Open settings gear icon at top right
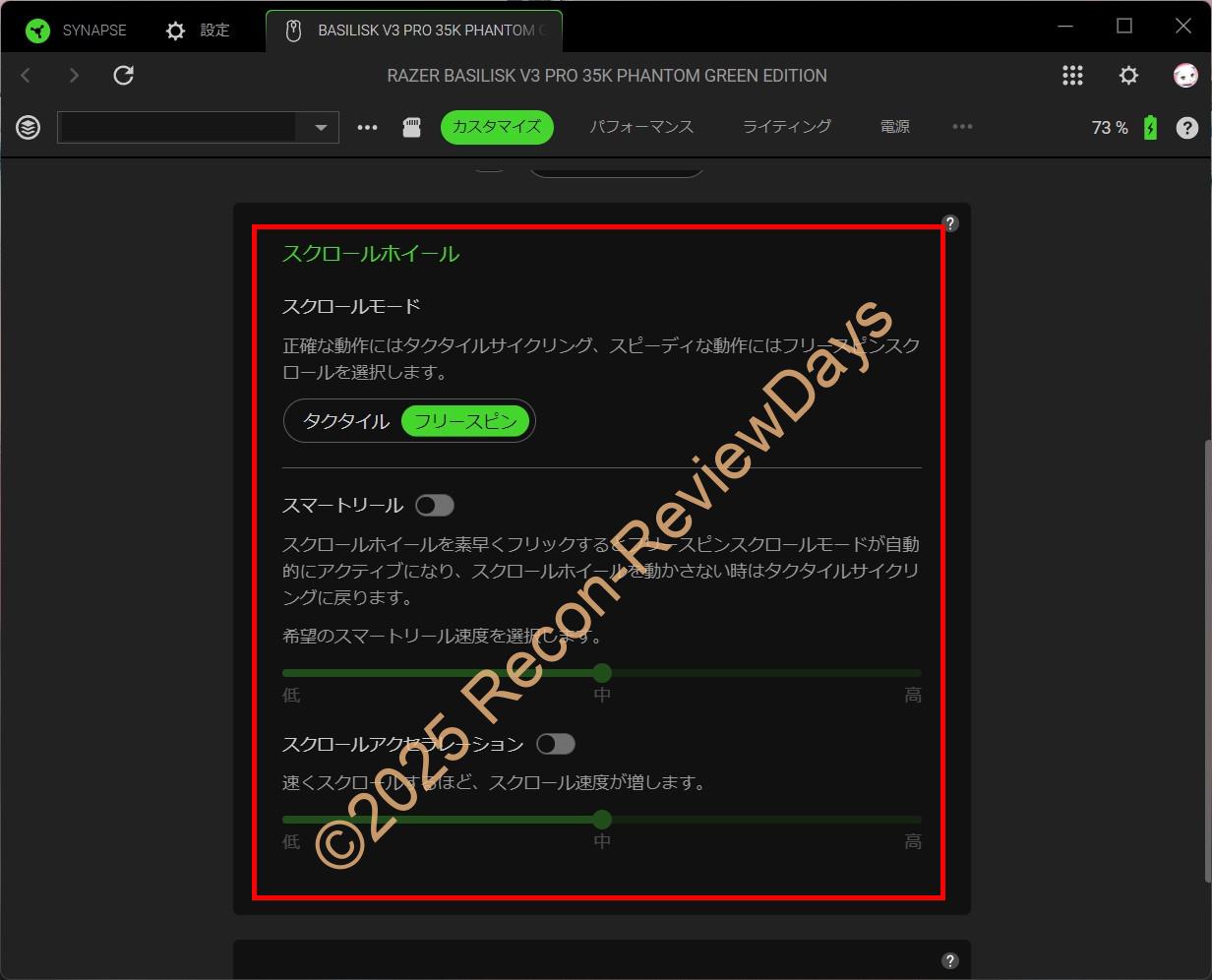 1128,76
